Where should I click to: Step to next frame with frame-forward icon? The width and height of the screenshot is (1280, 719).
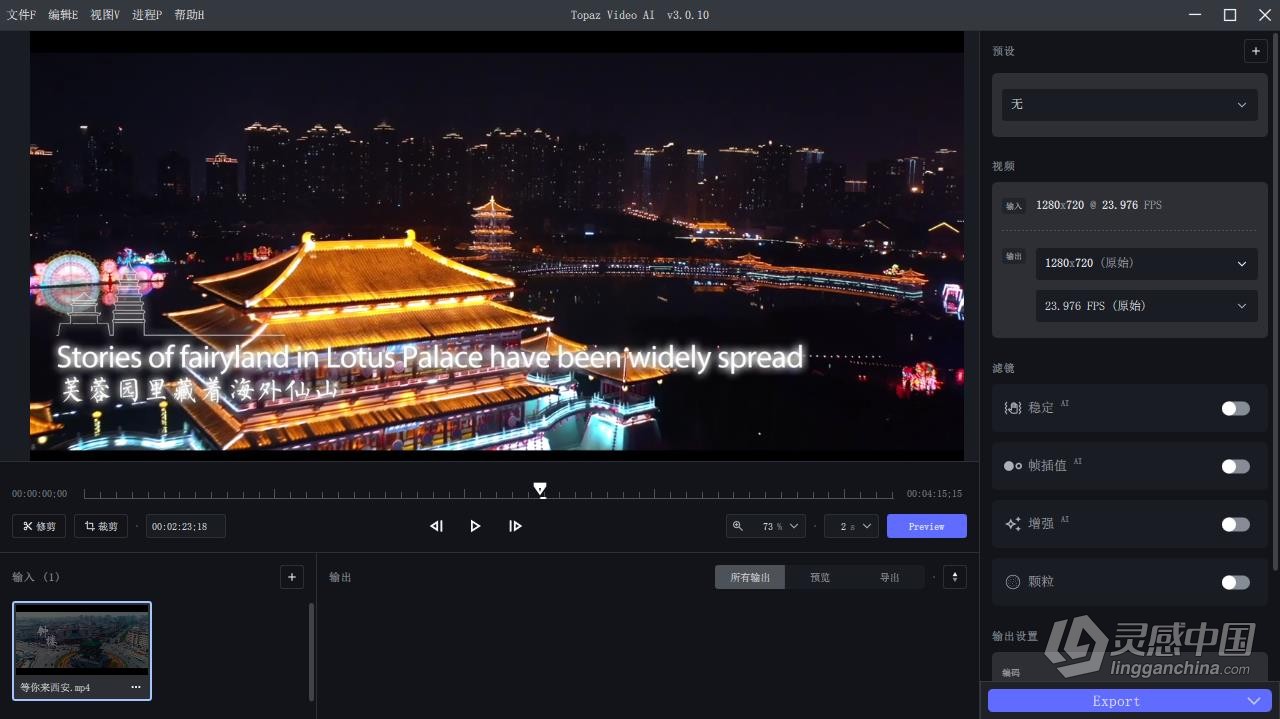(x=515, y=525)
